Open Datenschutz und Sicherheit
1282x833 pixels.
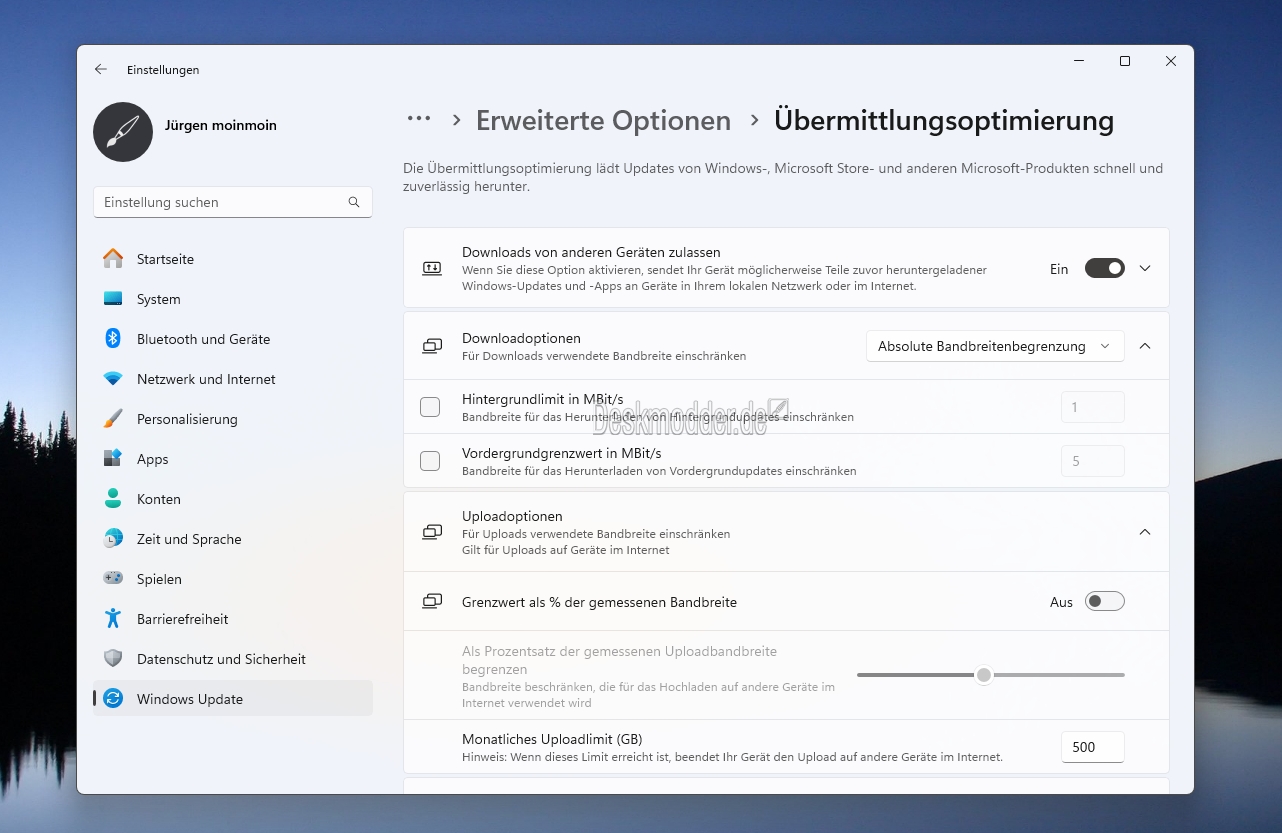click(x=233, y=659)
